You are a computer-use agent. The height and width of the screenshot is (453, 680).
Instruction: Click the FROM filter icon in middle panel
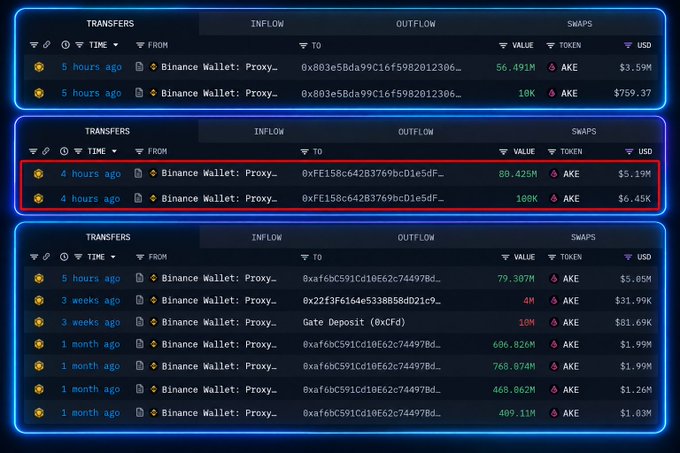[x=139, y=151]
